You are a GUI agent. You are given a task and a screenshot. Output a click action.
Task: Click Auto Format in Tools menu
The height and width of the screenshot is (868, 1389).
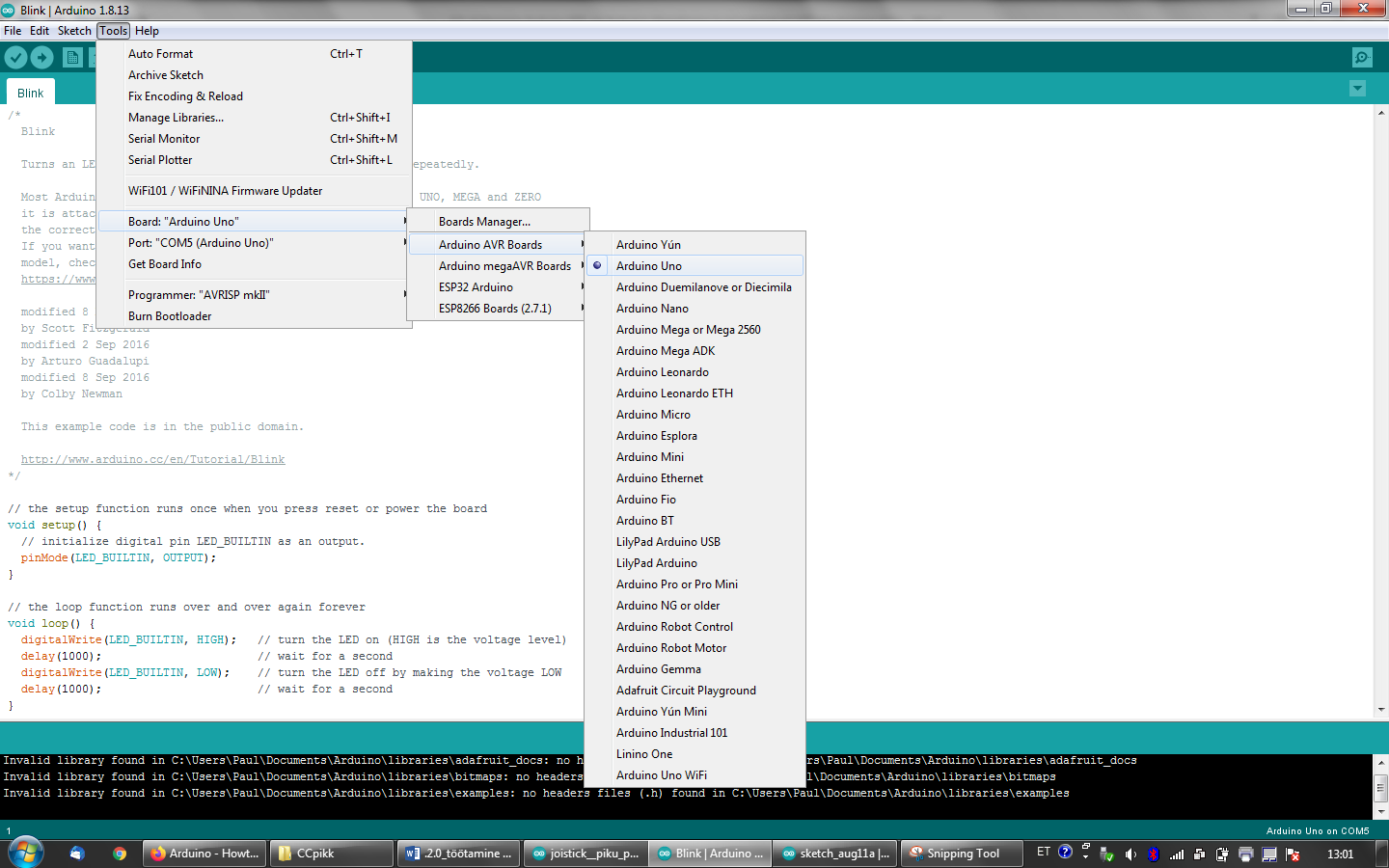pyautogui.click(x=161, y=54)
